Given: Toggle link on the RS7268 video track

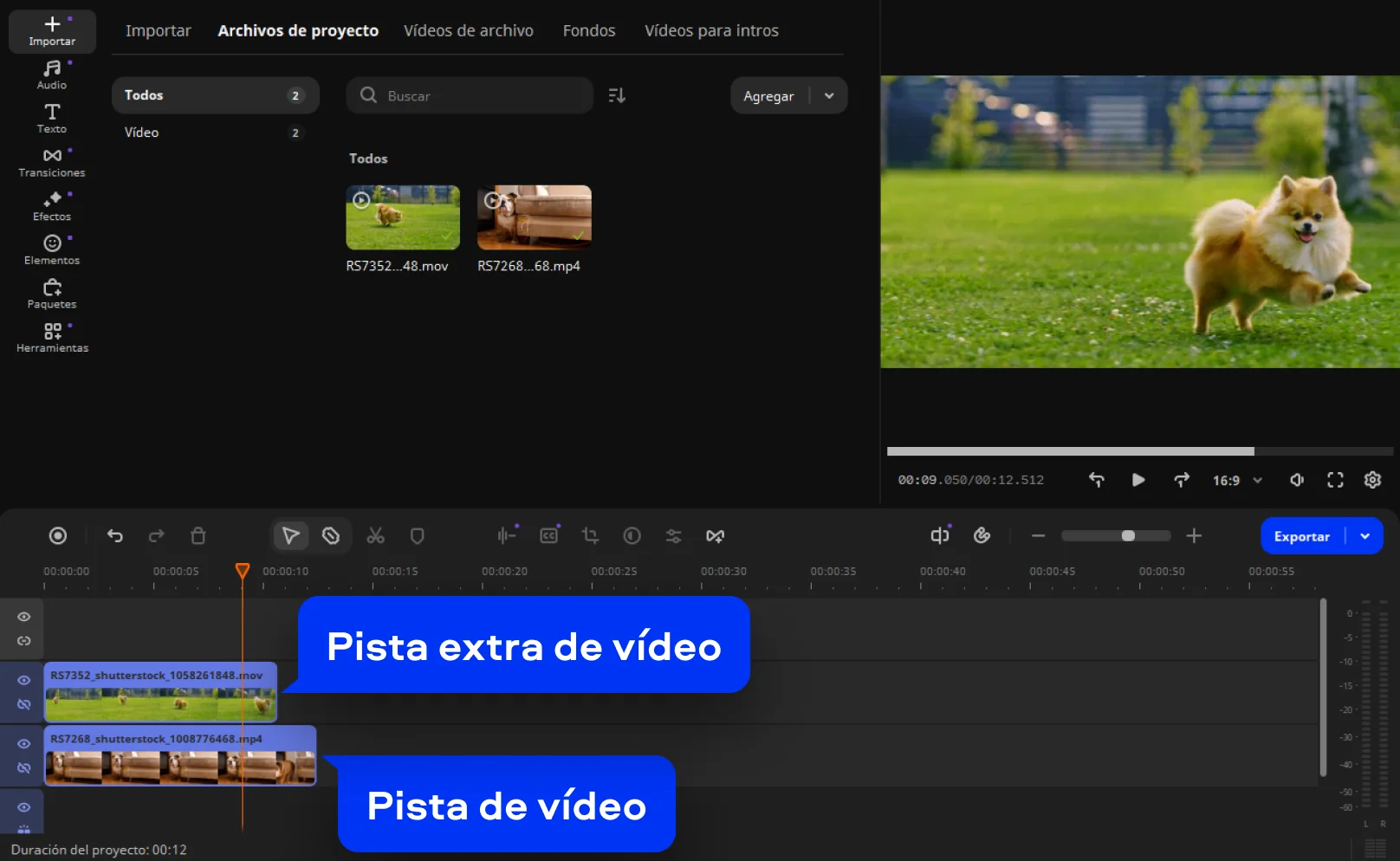Looking at the screenshot, I should pos(24,768).
